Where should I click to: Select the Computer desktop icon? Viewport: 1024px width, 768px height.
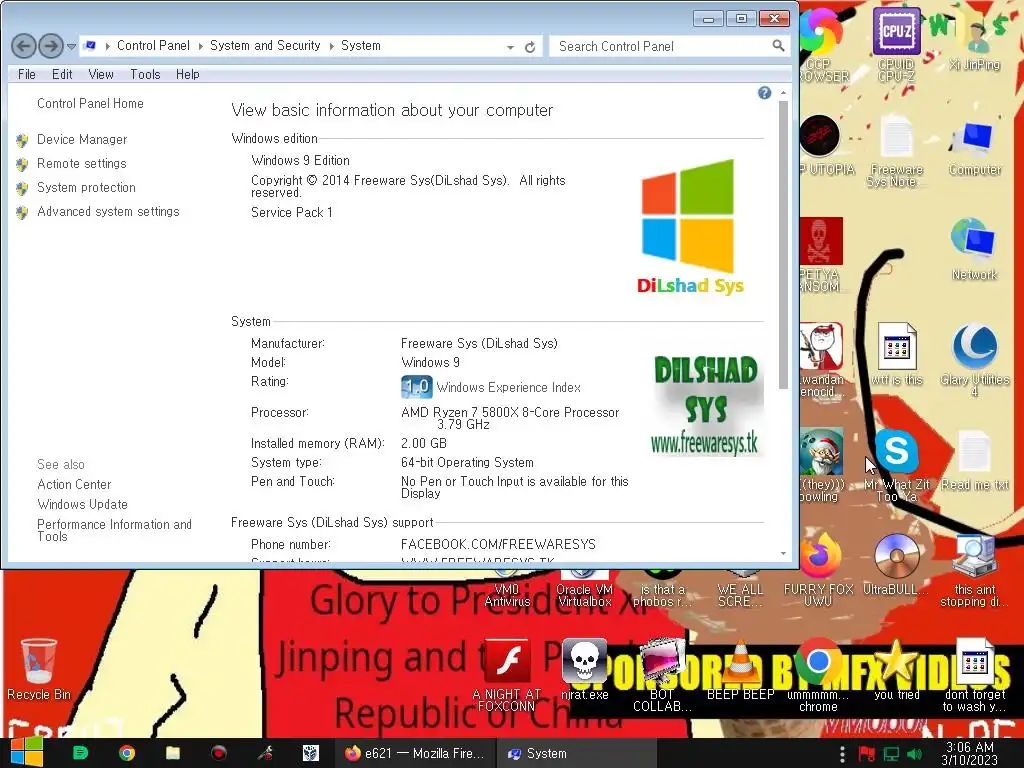point(974,148)
